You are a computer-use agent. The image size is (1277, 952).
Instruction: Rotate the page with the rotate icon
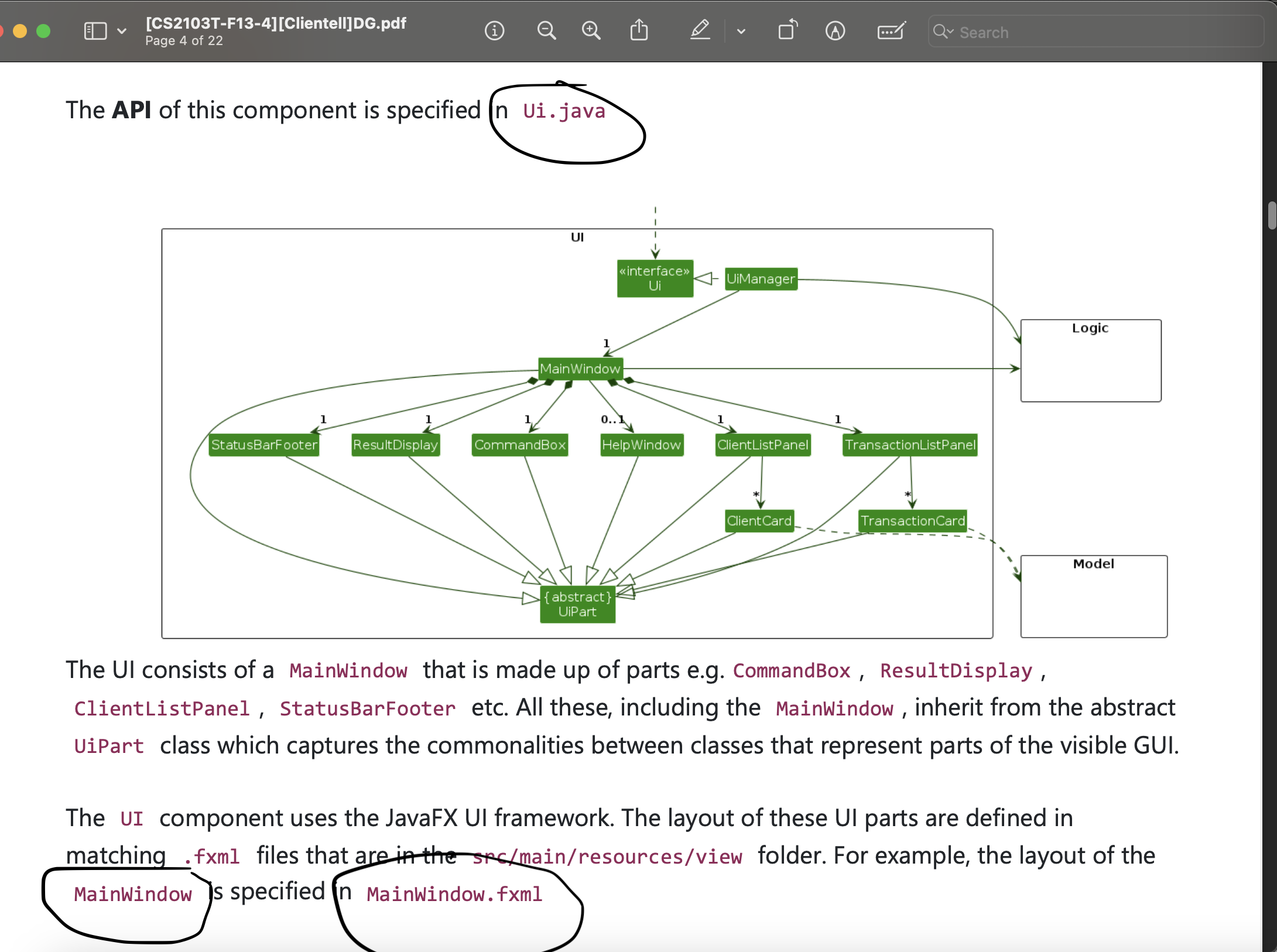click(x=788, y=30)
